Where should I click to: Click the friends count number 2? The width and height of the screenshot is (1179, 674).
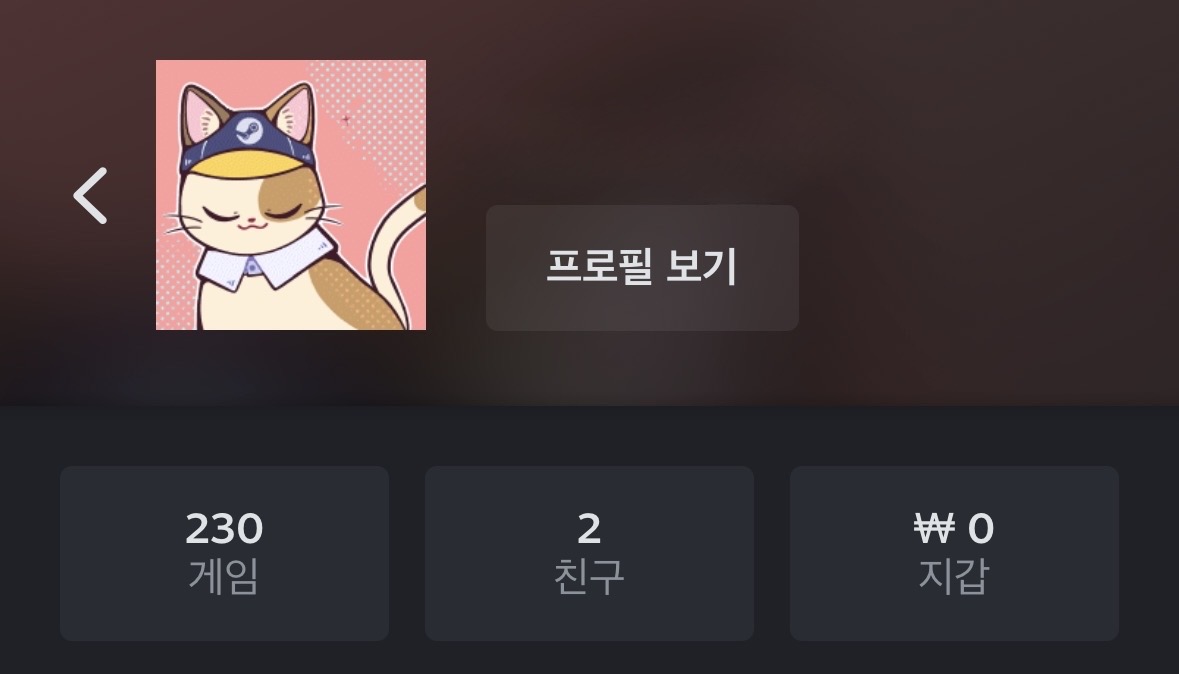590,528
